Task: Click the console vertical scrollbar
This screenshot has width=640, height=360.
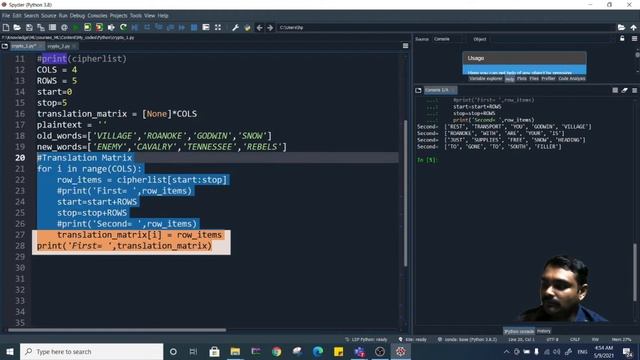Action: click(635, 272)
